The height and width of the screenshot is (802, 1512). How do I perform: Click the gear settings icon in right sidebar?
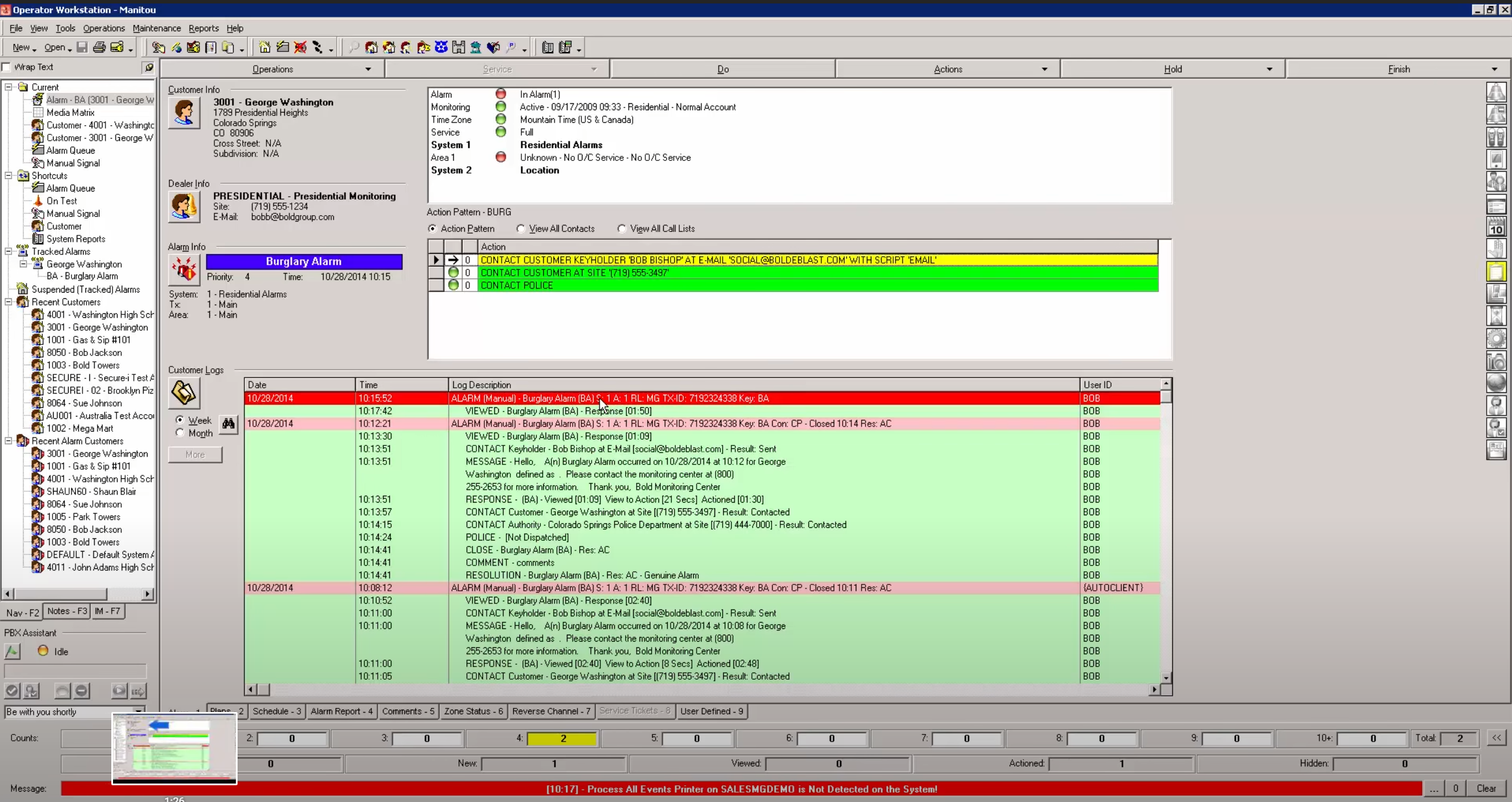1496,339
